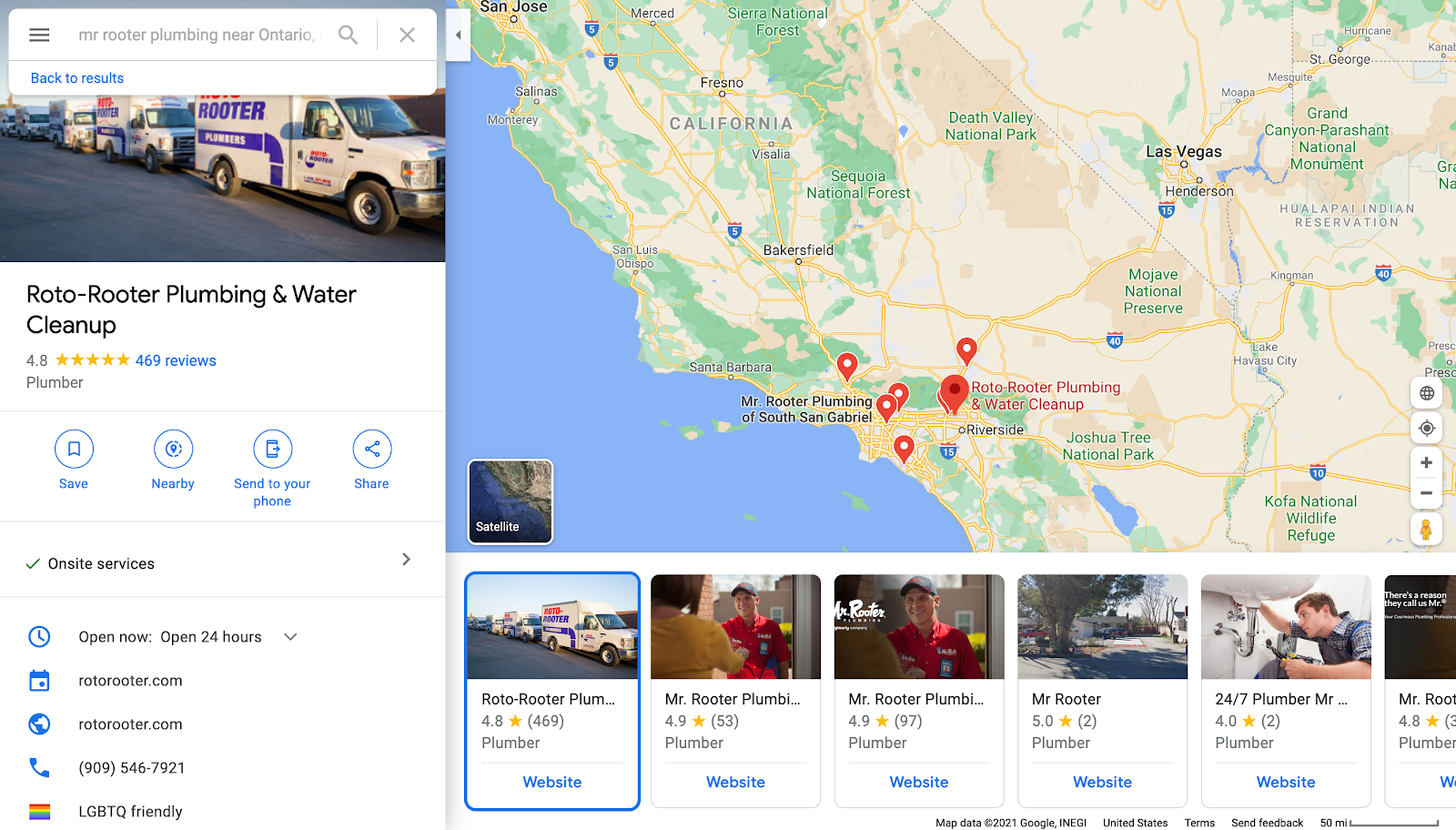Expand the Open 24 hours dropdown
1456x830 pixels.
click(x=290, y=637)
